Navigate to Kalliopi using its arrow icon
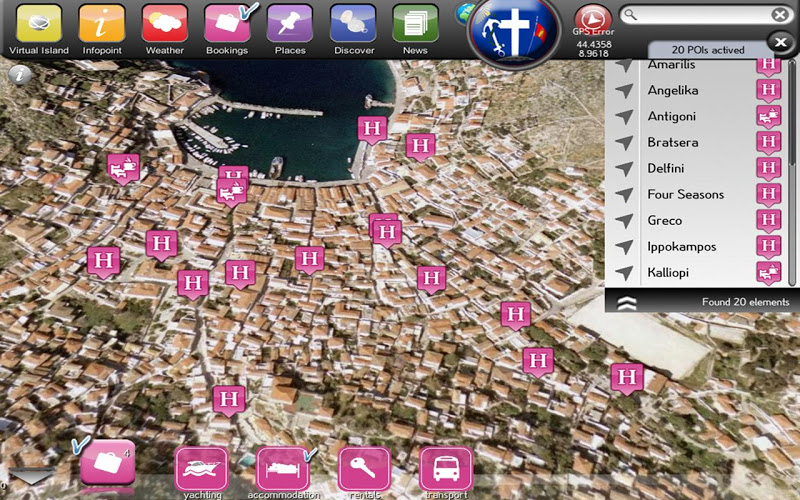 [x=623, y=272]
